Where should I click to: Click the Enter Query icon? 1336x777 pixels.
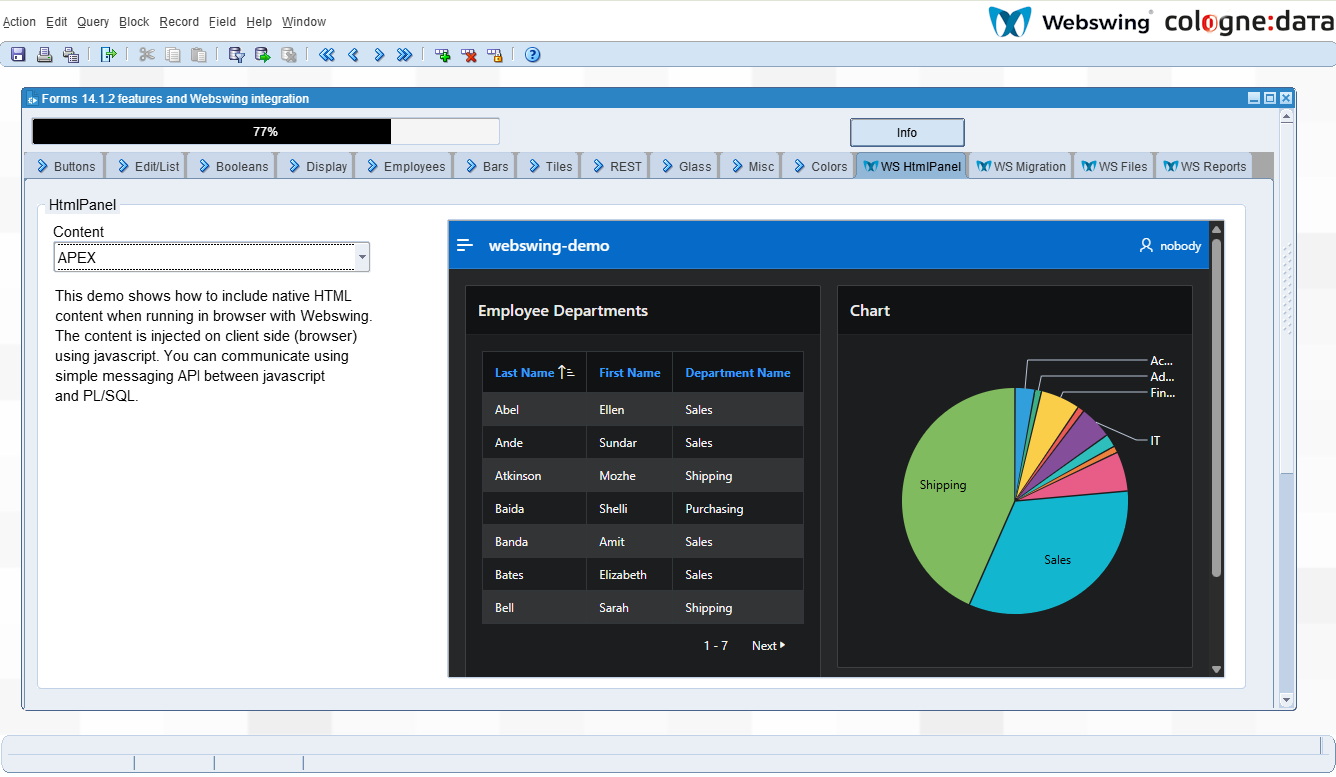pos(236,55)
